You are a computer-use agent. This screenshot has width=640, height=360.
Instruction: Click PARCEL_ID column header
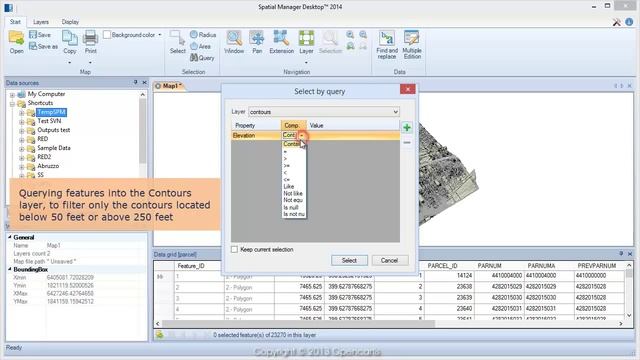pyautogui.click(x=448, y=266)
